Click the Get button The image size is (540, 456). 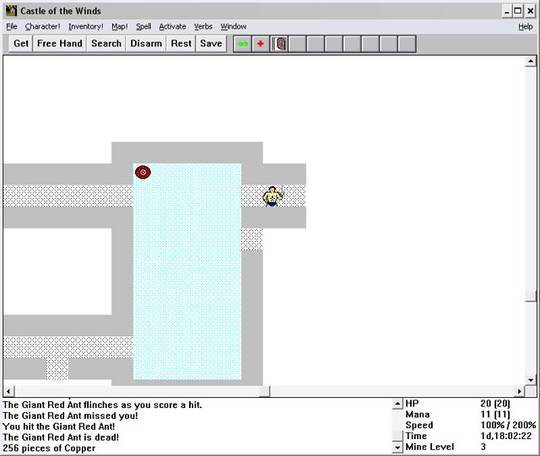(21, 44)
